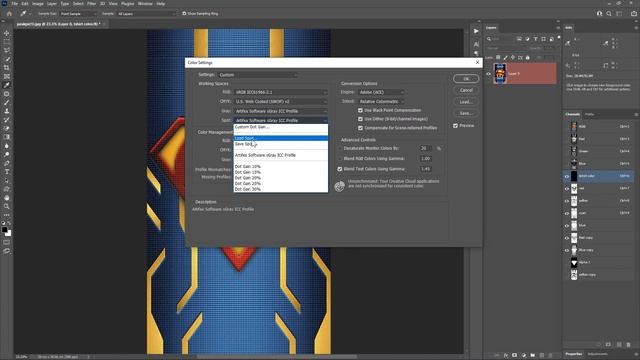Toggle Blend Text Colors Using Gamma checkbox
640x360 pixels.
tap(340, 169)
